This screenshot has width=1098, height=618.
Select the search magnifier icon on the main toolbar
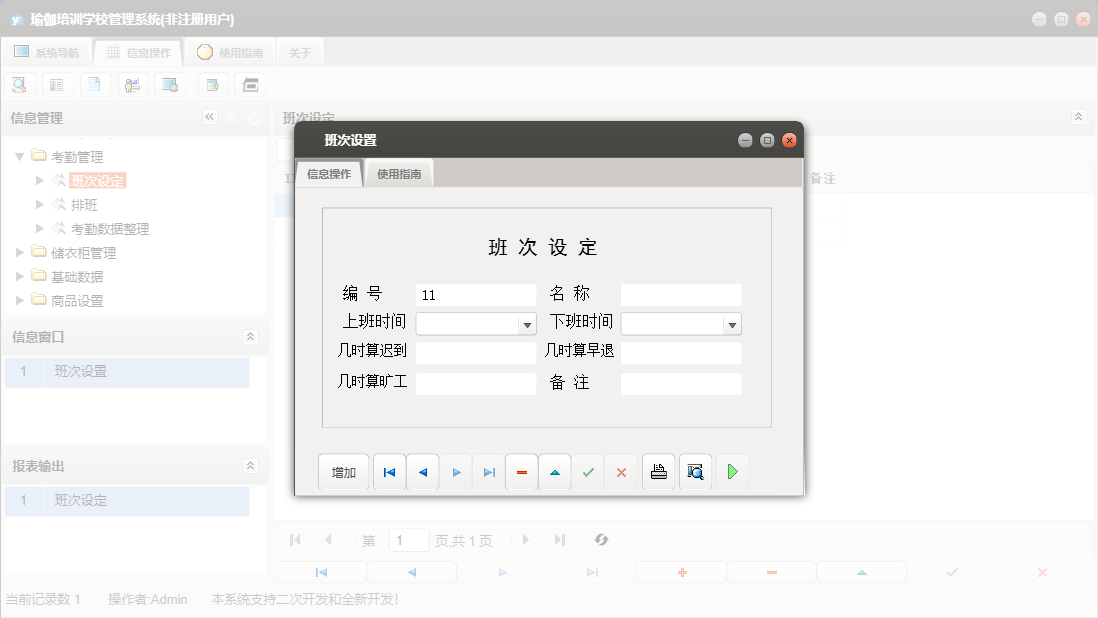click(19, 84)
